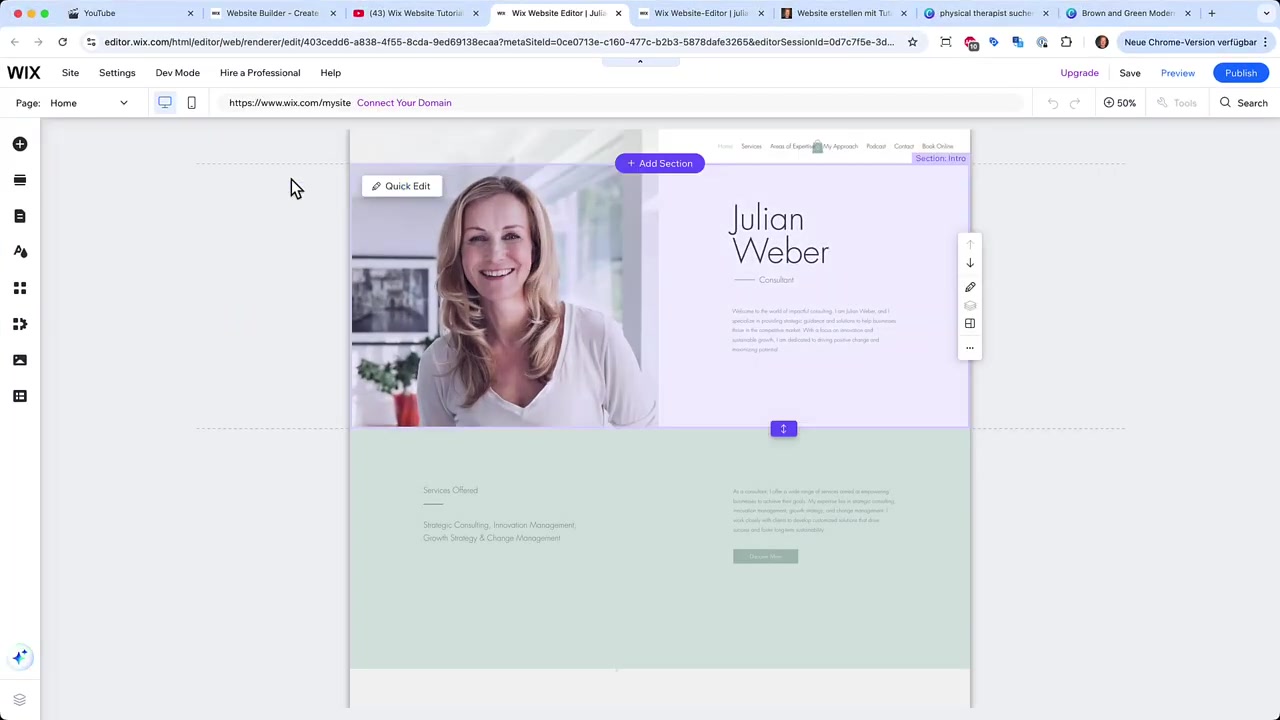The width and height of the screenshot is (1280, 720).
Task: Click the Quick Edit button
Action: point(401,186)
